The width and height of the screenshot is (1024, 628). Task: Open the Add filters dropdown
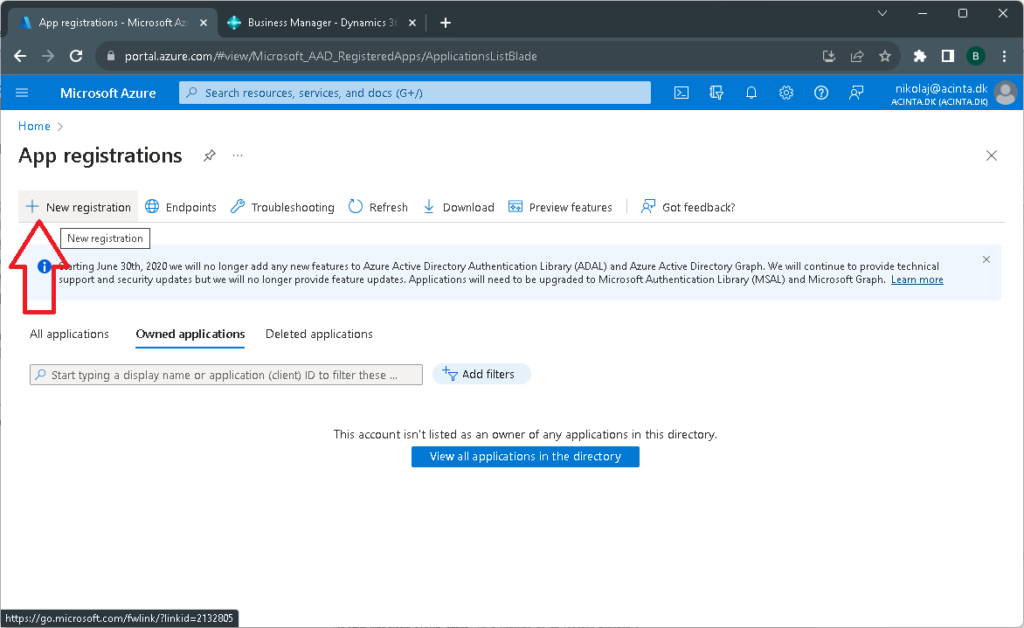pos(481,373)
